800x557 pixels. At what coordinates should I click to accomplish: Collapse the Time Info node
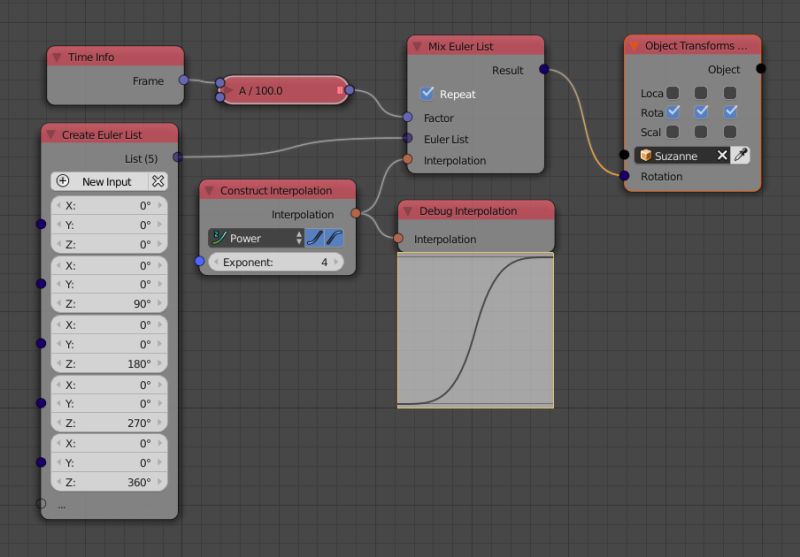pos(57,57)
